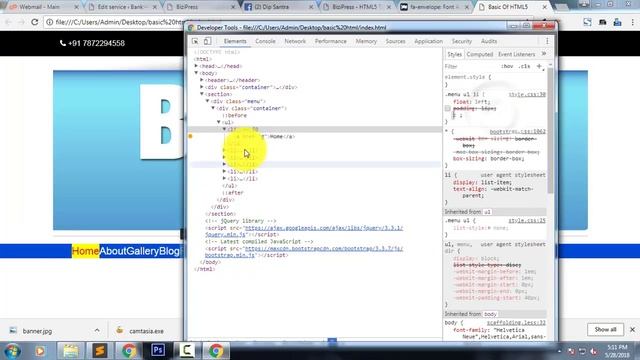
Task: Click the phone icon beside +91 7872294558
Action: [x=63, y=43]
